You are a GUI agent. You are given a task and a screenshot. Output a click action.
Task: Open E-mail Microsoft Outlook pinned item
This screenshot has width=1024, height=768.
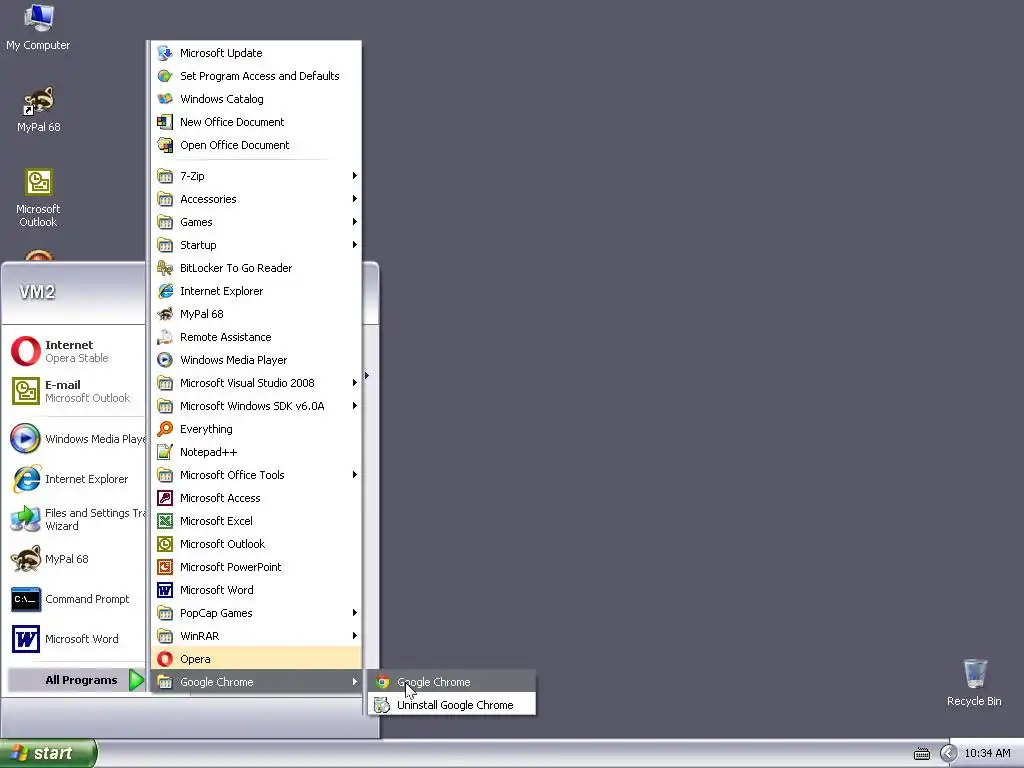(75, 391)
